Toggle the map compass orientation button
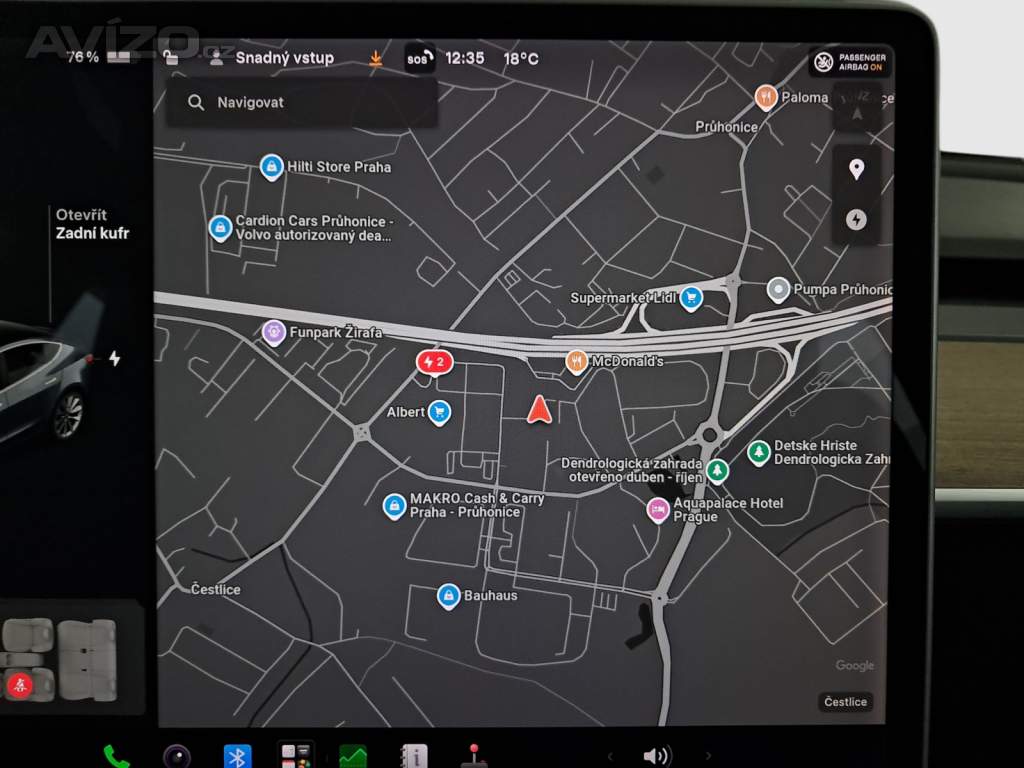 pyautogui.click(x=857, y=108)
